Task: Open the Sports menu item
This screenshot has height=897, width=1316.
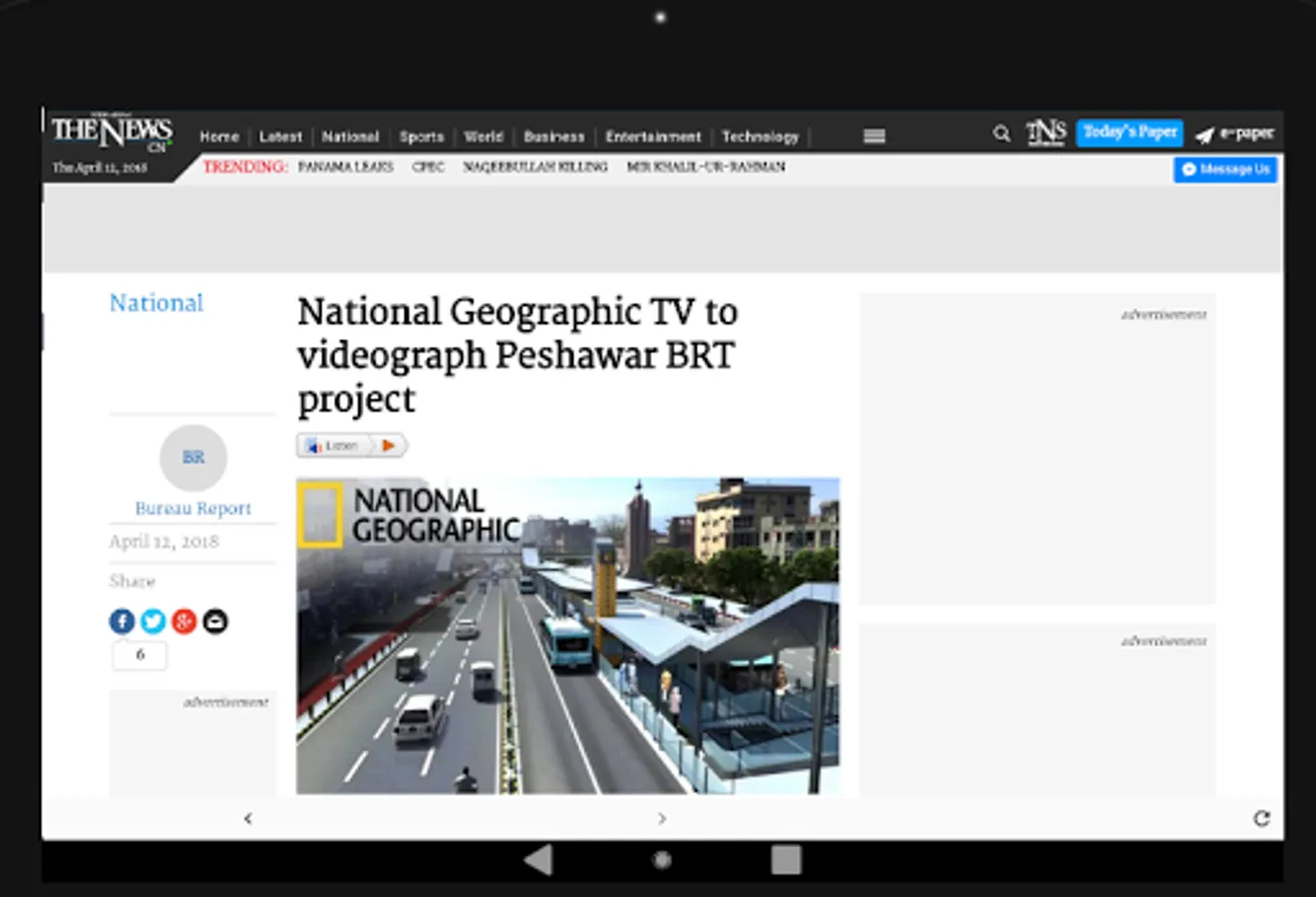Action: 421,137
